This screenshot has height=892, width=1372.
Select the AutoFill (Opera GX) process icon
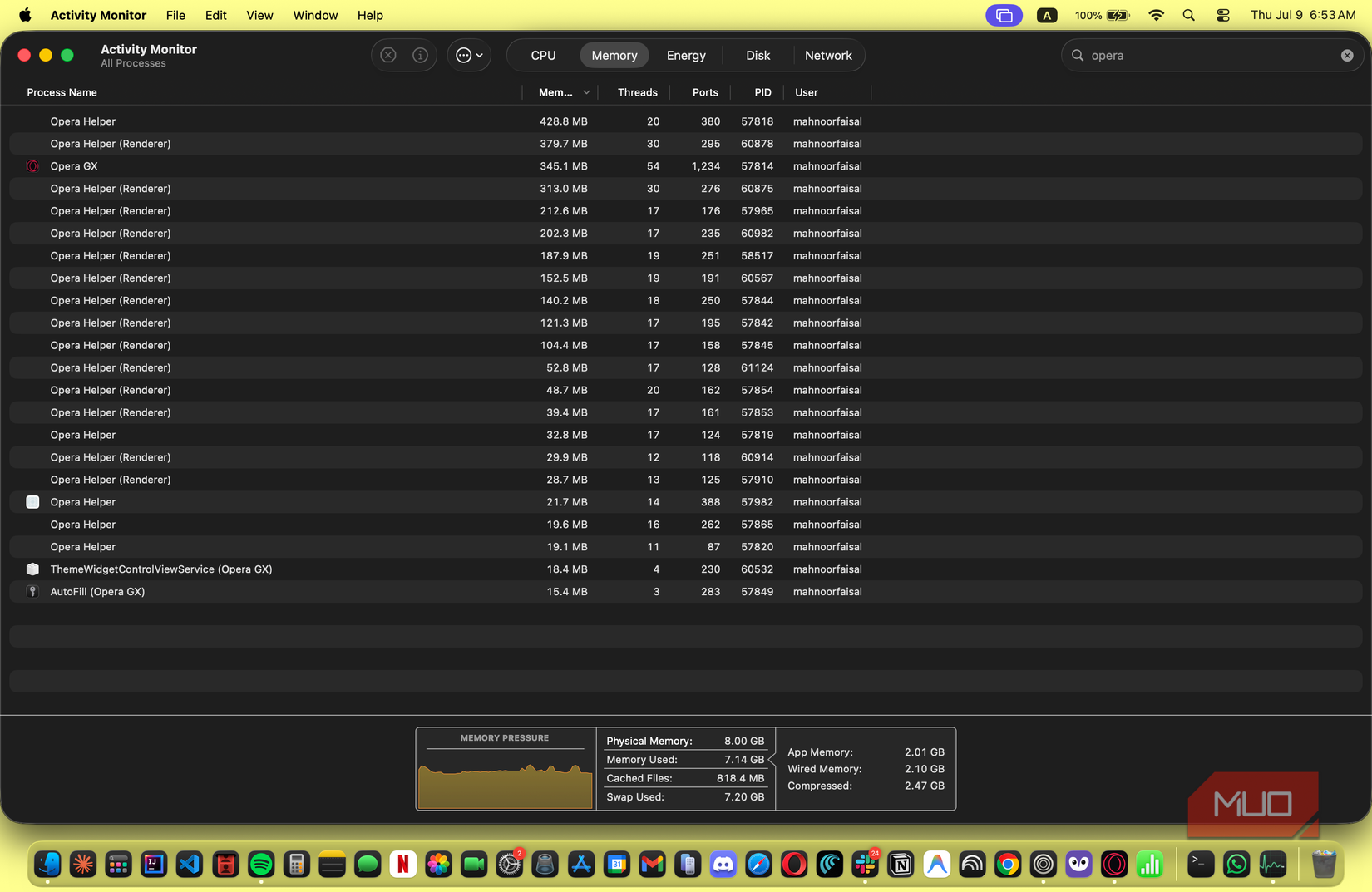point(32,592)
